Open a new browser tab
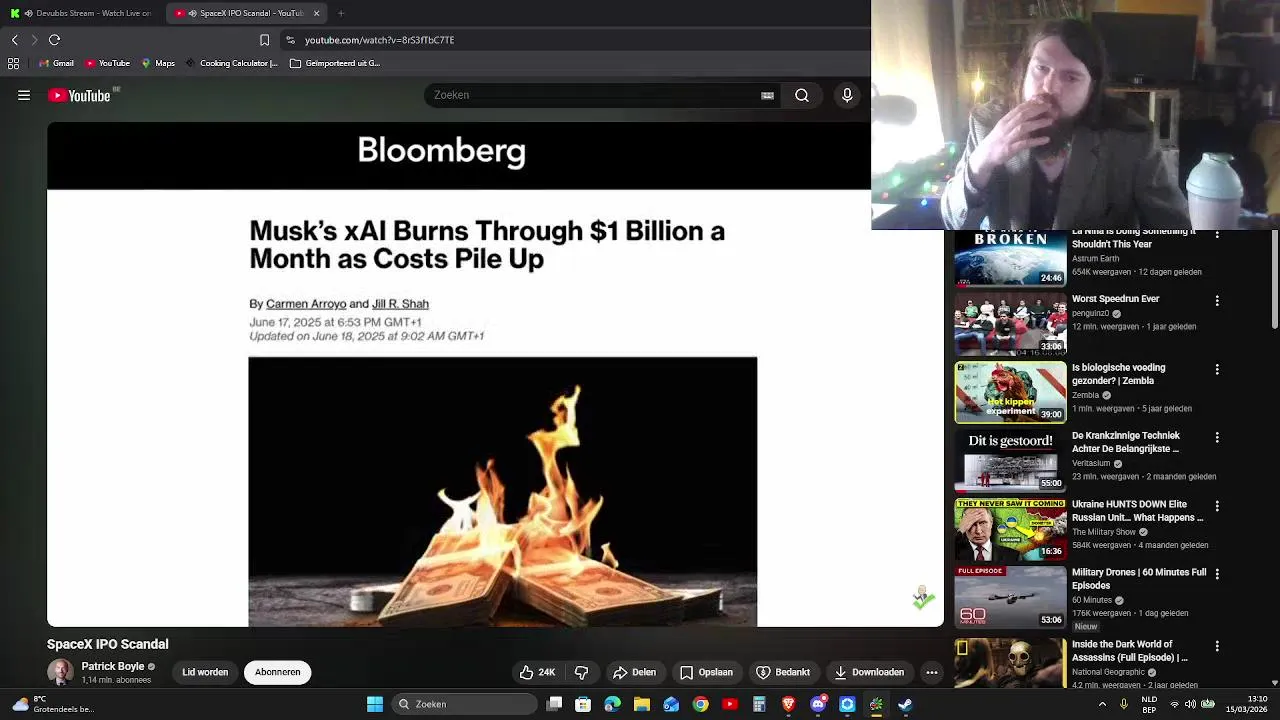 (x=341, y=13)
